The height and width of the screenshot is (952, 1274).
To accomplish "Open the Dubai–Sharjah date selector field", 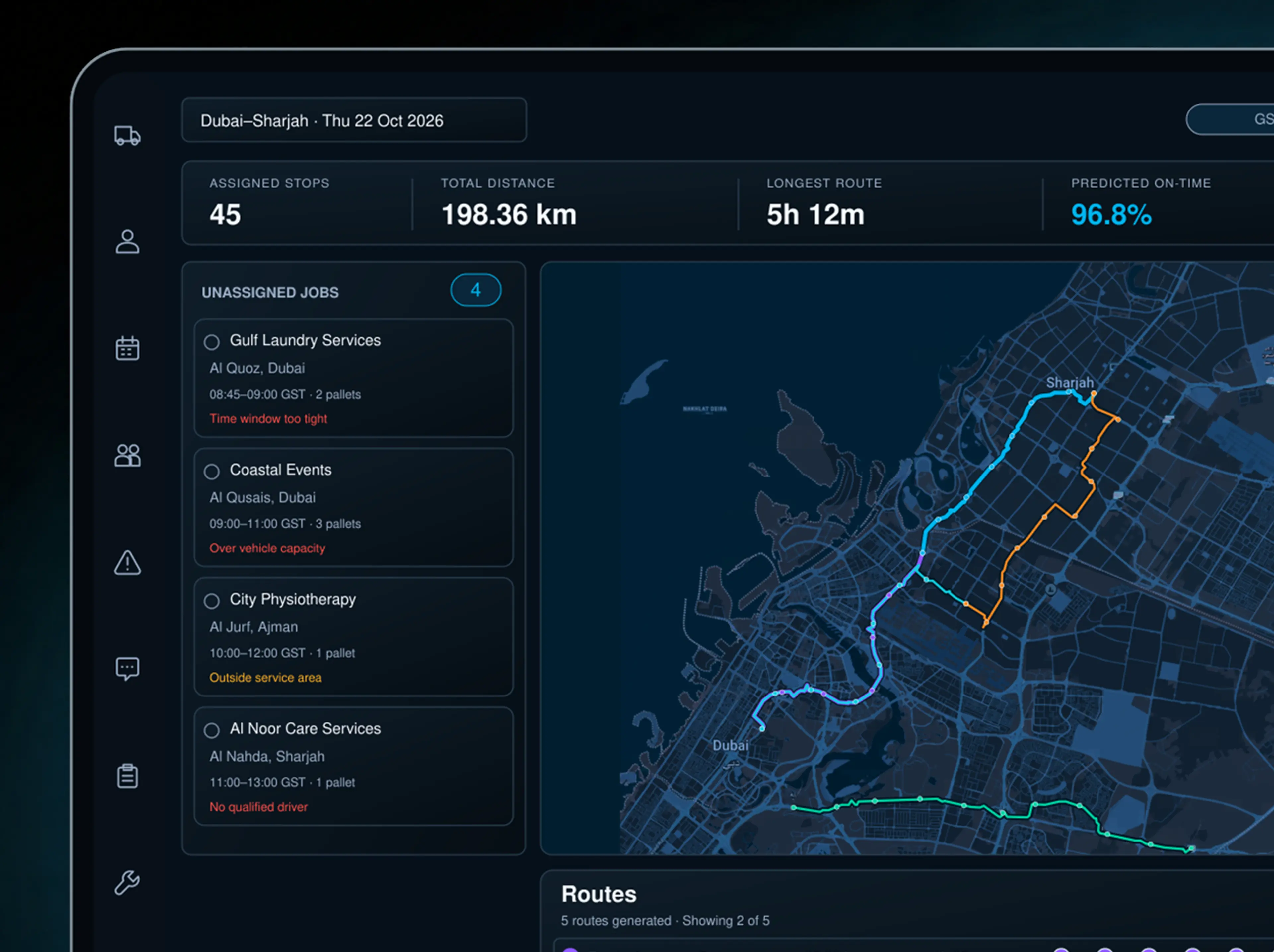I will click(354, 120).
